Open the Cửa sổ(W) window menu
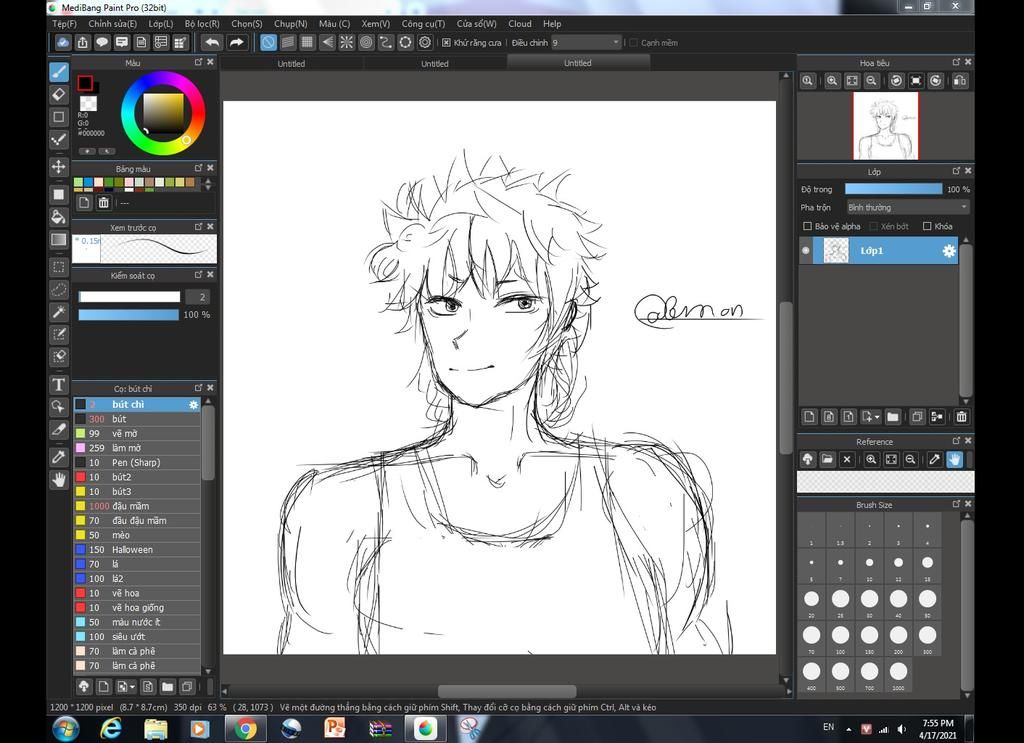Image resolution: width=1024 pixels, height=743 pixels. click(476, 24)
